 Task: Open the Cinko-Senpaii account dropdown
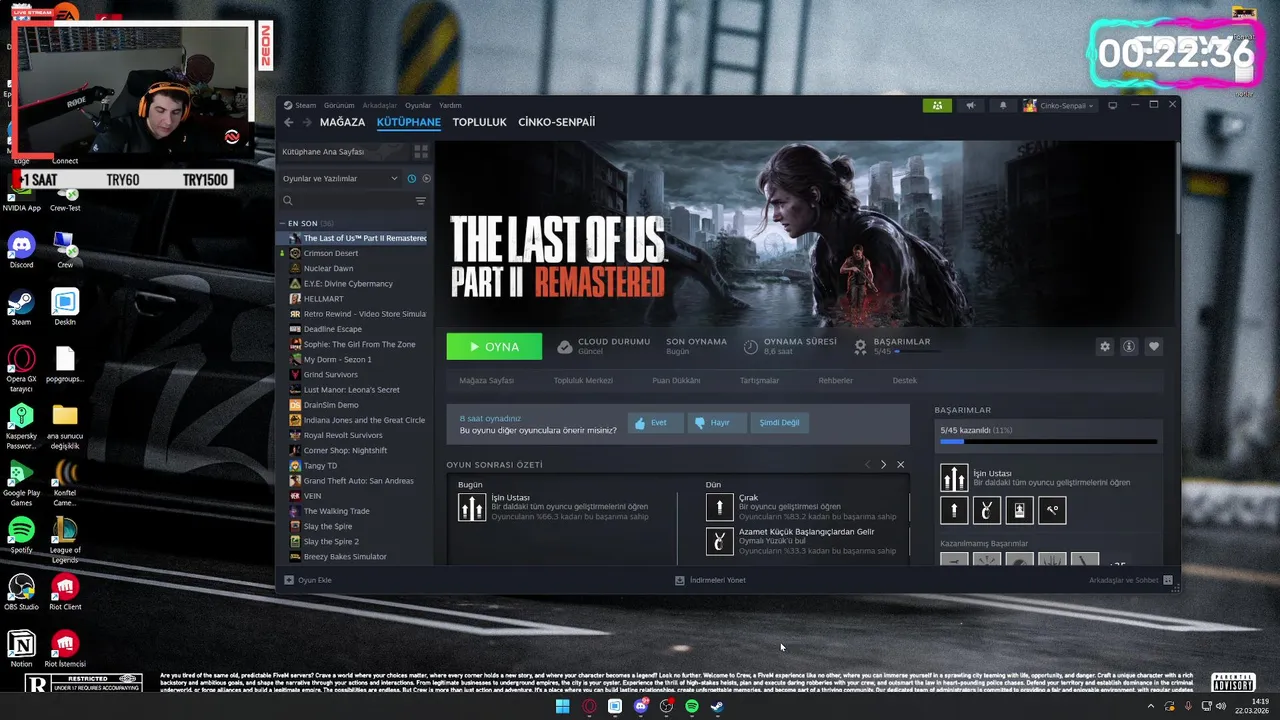pos(1059,105)
